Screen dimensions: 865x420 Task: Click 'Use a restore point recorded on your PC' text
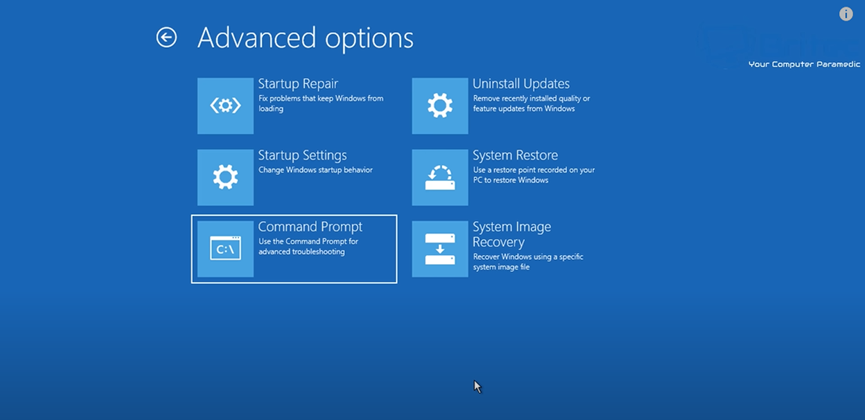534,175
